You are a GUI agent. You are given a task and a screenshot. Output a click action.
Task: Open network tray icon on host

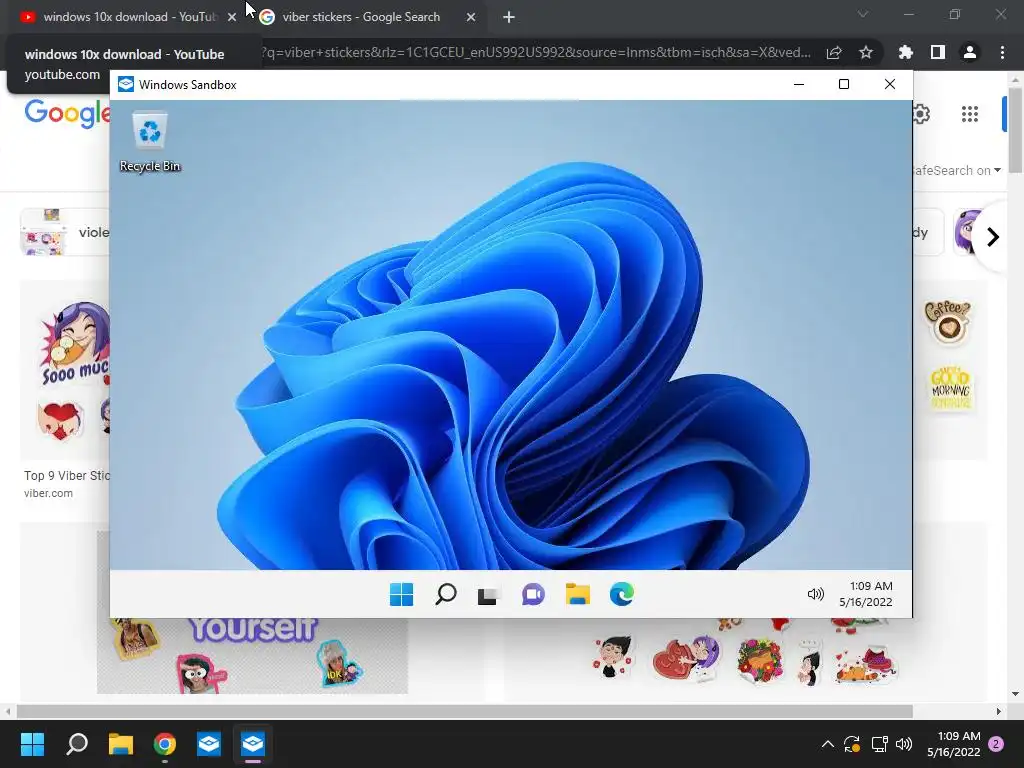[879, 744]
